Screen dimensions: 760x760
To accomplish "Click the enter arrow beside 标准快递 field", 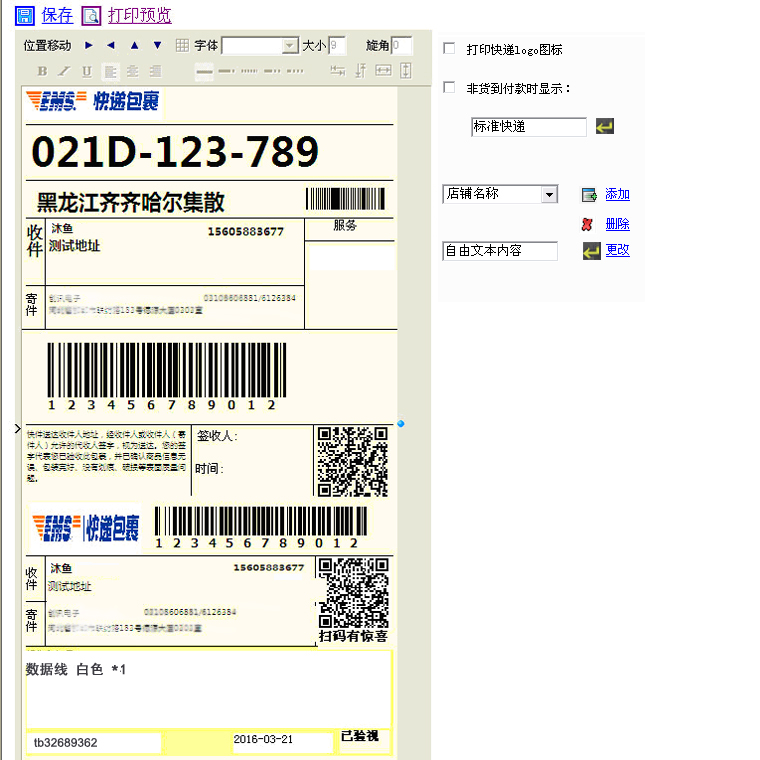I will pyautogui.click(x=604, y=127).
